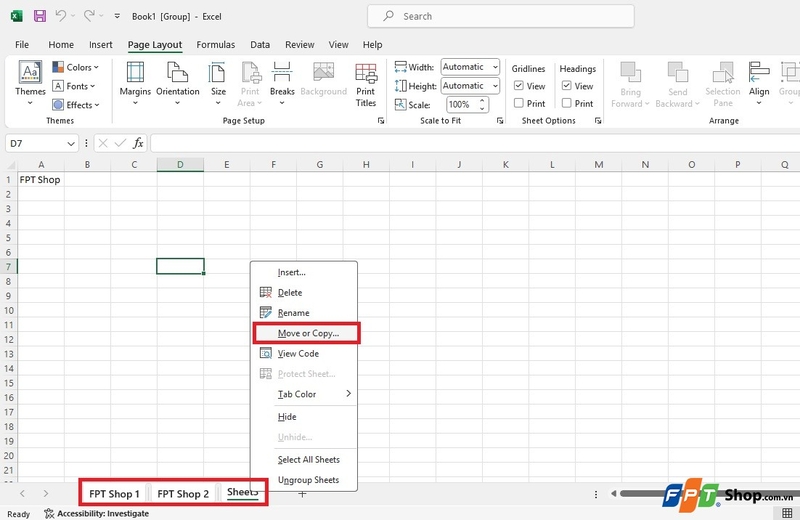The image size is (800, 520).
Task: Open the Height Automatic dropdown
Action: [x=495, y=86]
